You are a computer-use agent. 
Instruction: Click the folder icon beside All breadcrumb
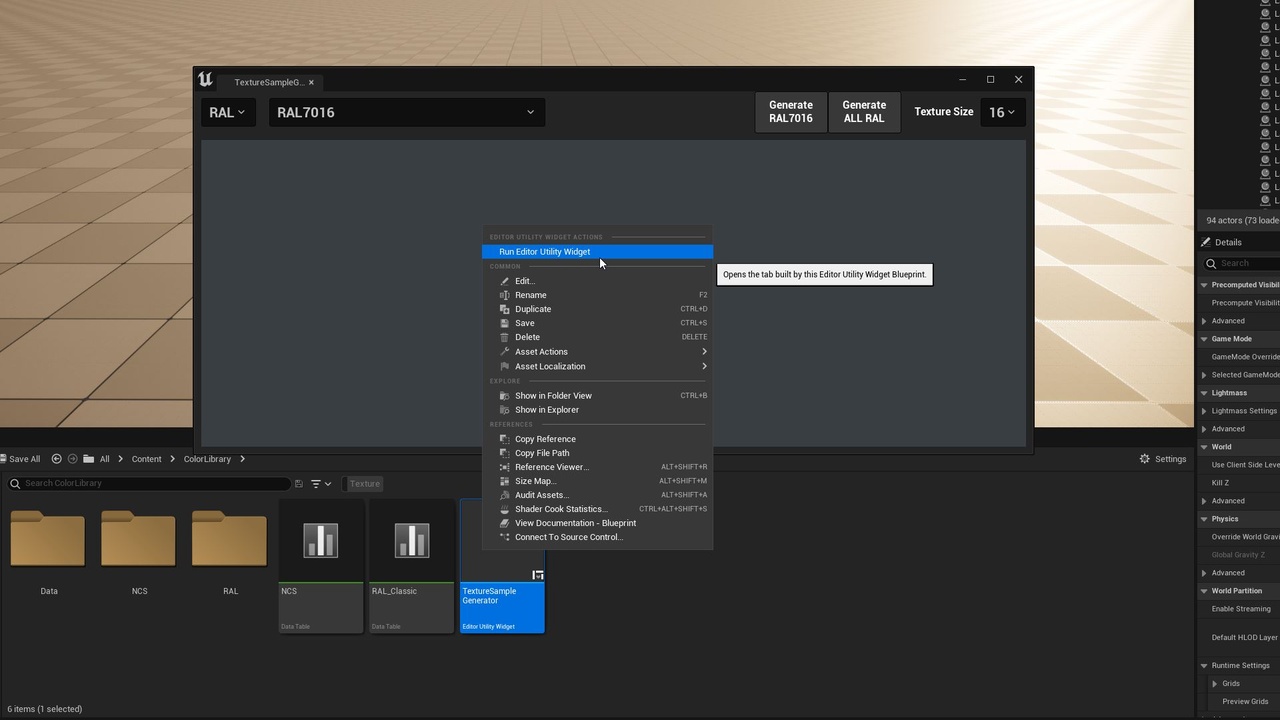tap(88, 459)
